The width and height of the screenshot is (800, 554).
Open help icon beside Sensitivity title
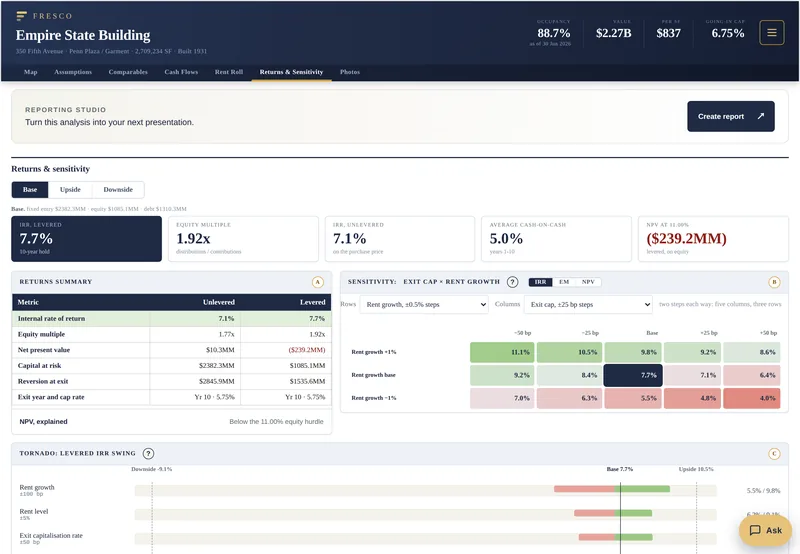click(512, 282)
